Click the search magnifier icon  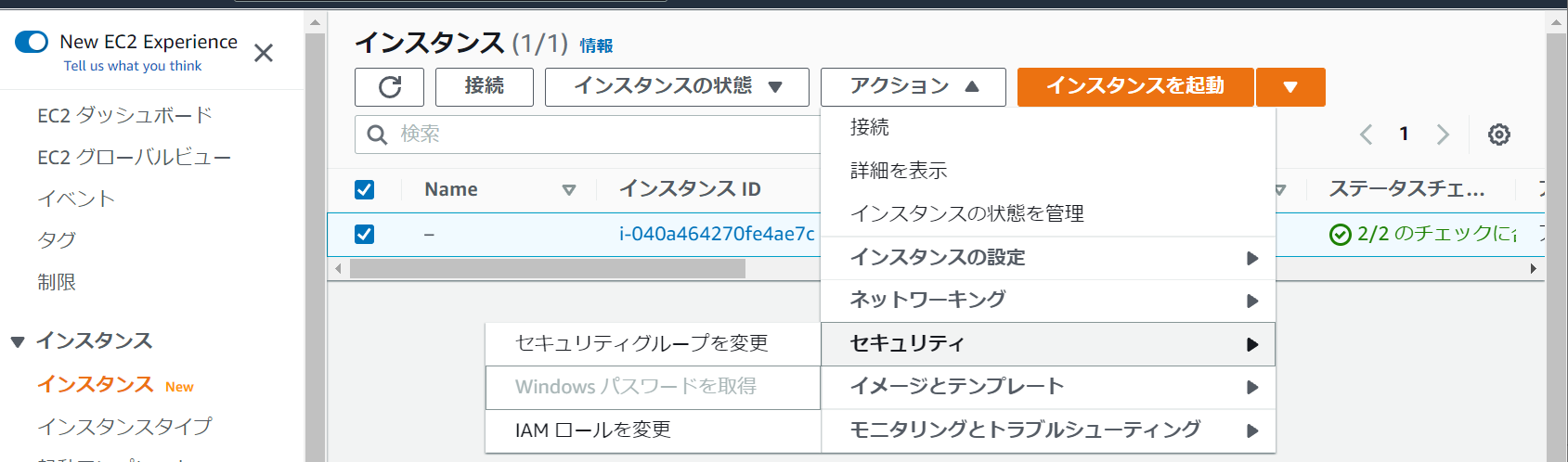377,135
